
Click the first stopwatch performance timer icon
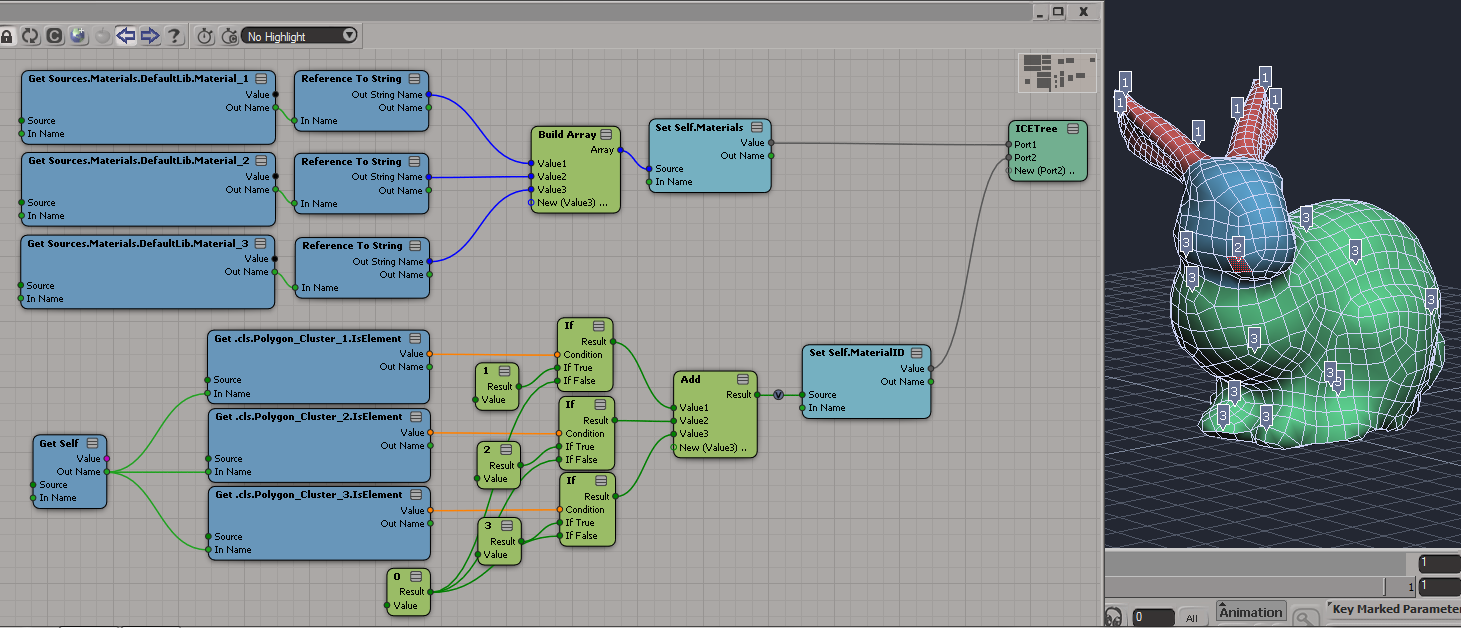(205, 37)
